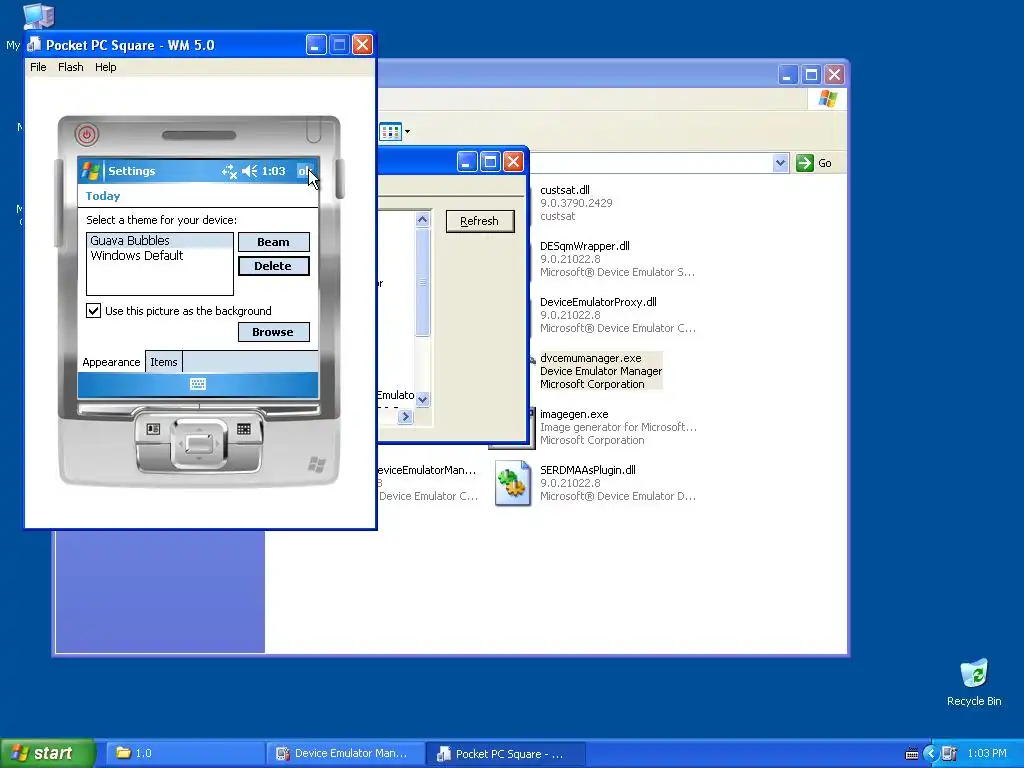
Task: Switch to Device Emulator Manager taskbar button
Action: click(x=345, y=754)
